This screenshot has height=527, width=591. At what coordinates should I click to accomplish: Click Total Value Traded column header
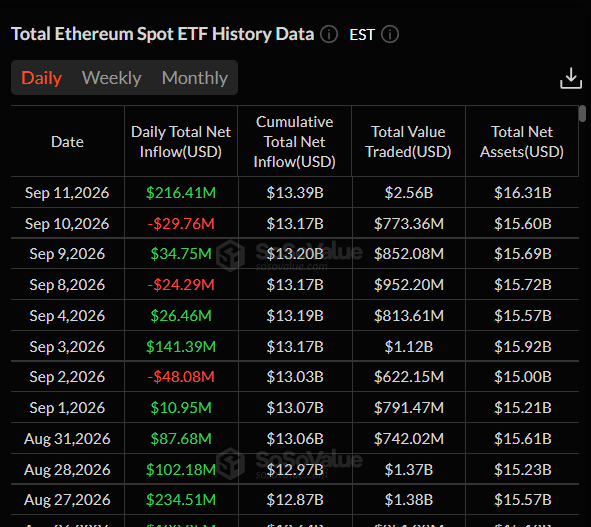(408, 142)
